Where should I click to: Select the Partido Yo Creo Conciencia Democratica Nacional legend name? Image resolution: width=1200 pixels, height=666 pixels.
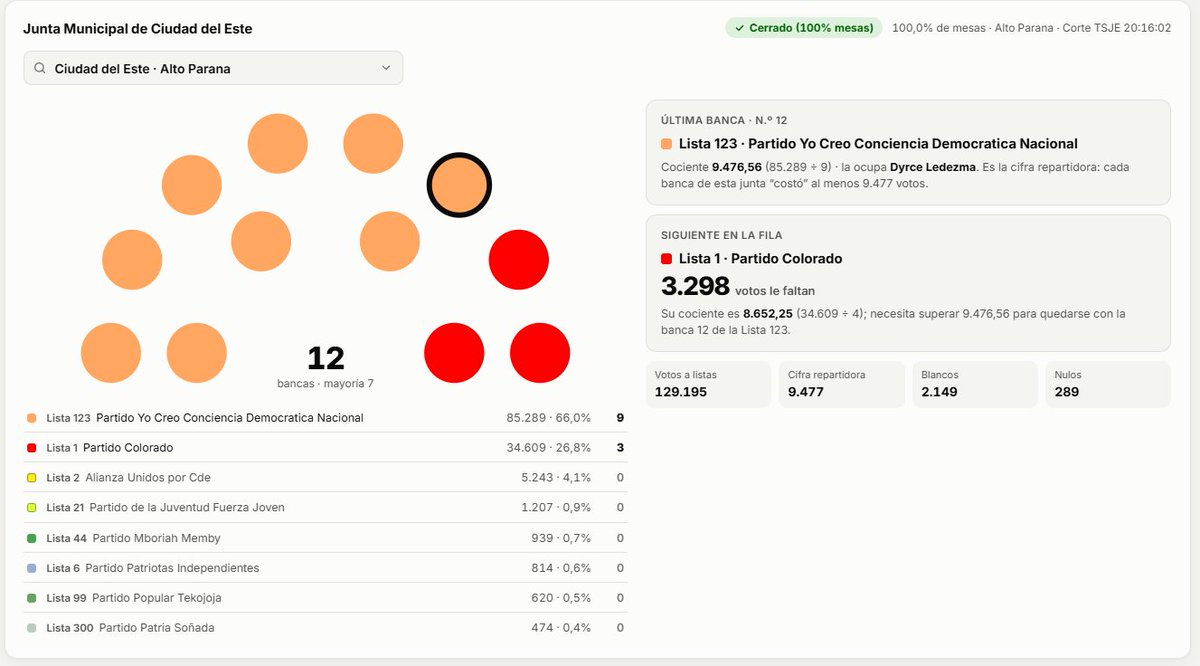230,418
